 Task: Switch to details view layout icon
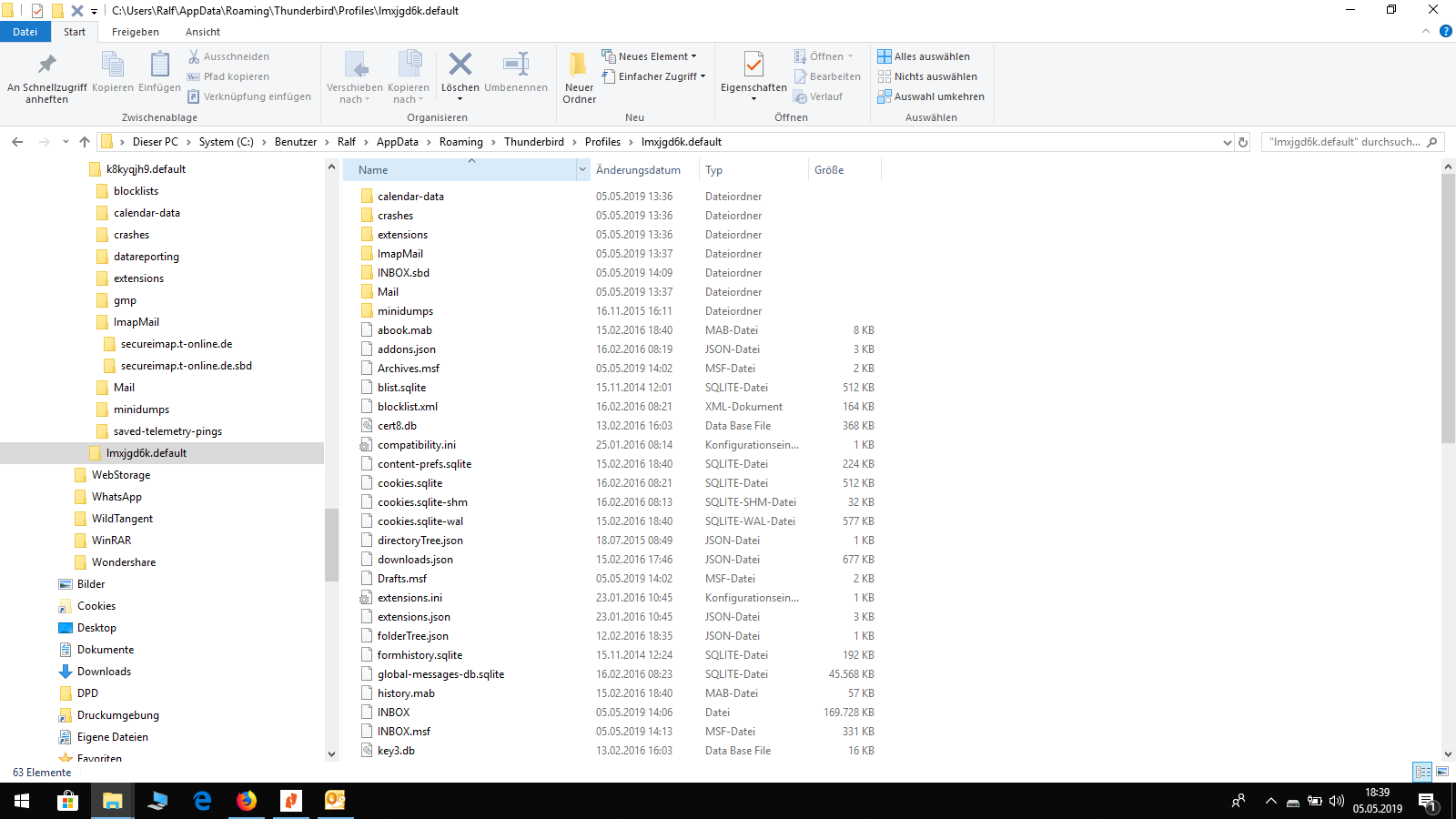coord(1422,772)
